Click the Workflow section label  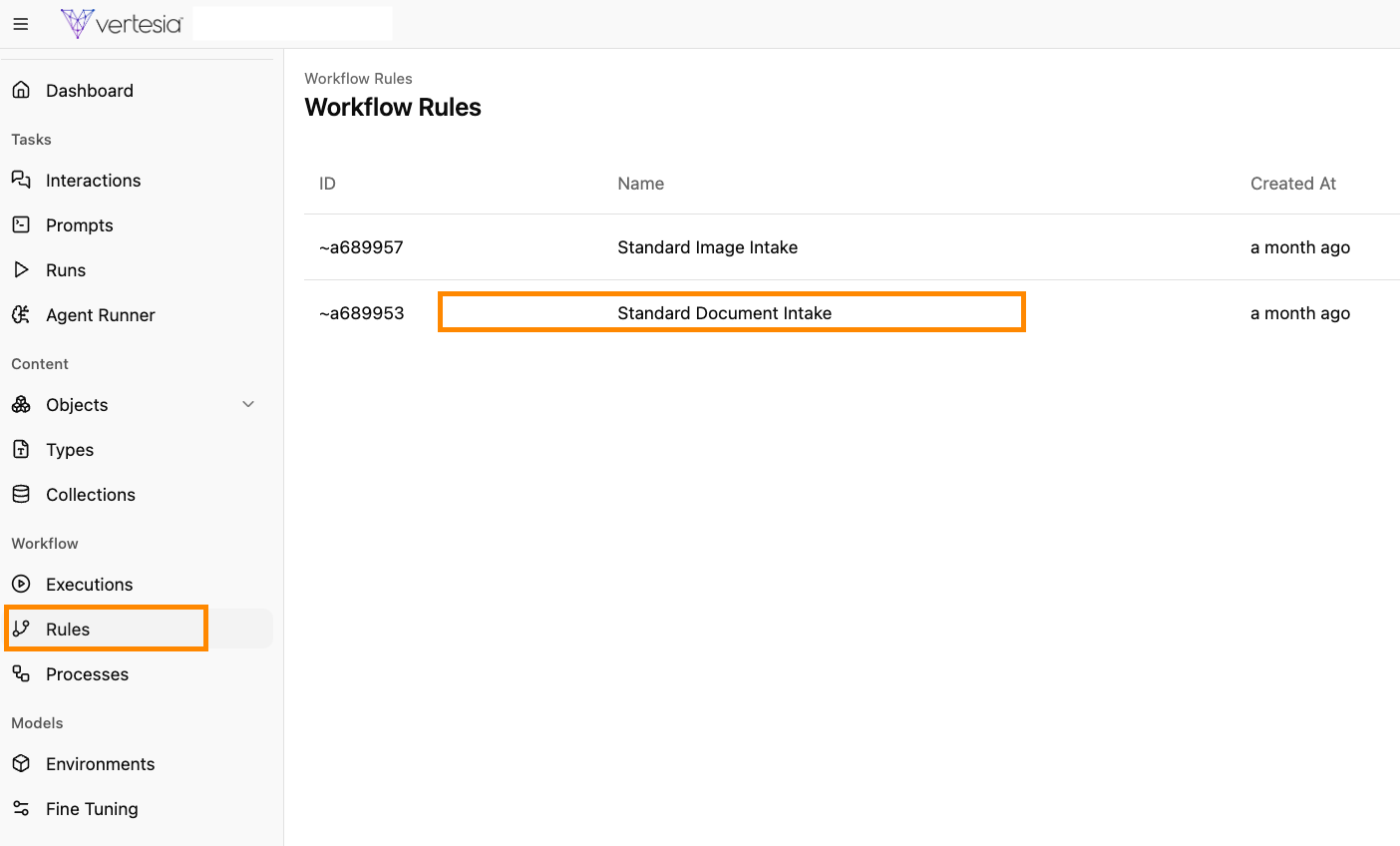click(x=45, y=543)
